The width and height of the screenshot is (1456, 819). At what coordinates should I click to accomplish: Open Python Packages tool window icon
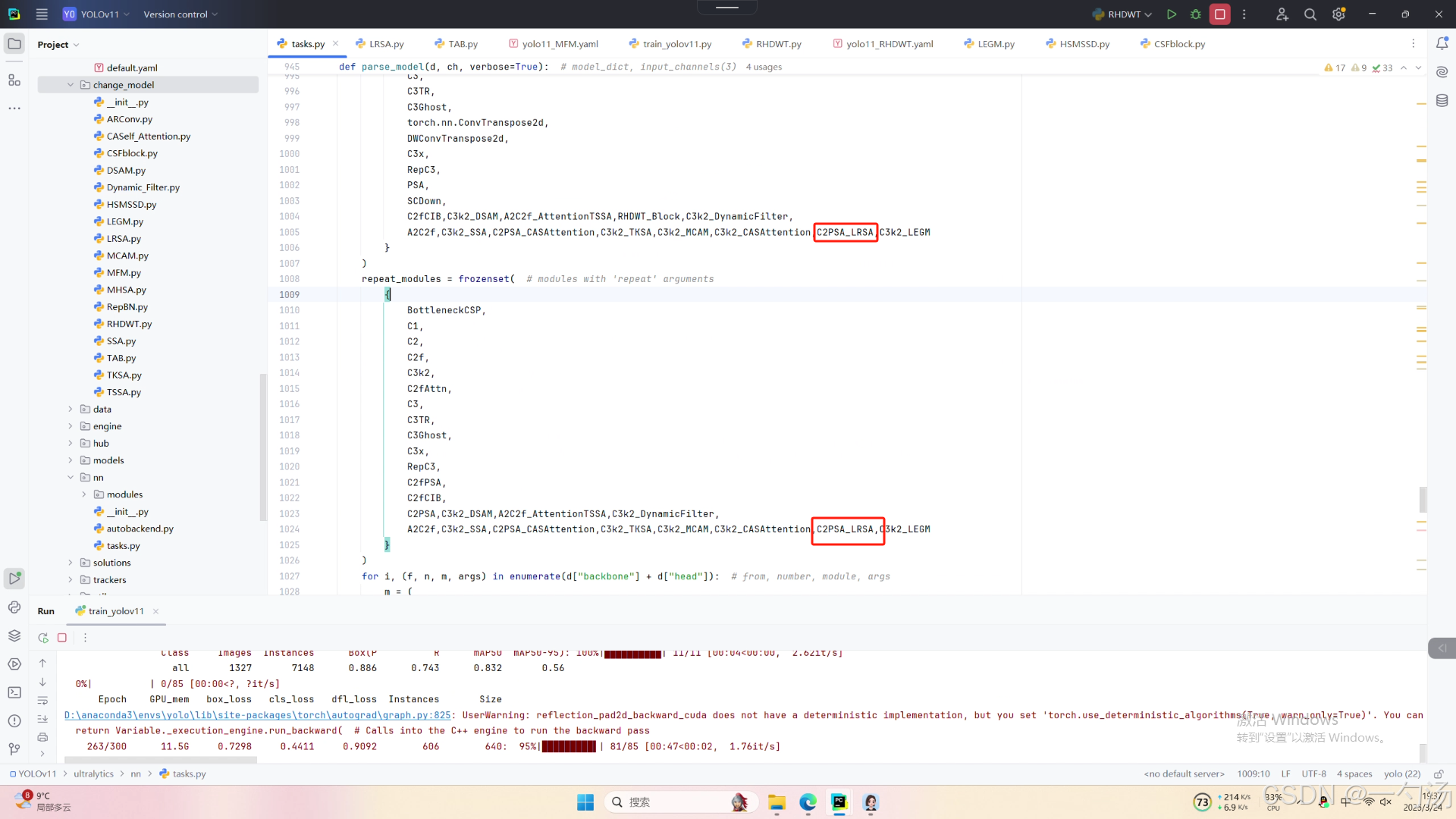click(x=14, y=635)
